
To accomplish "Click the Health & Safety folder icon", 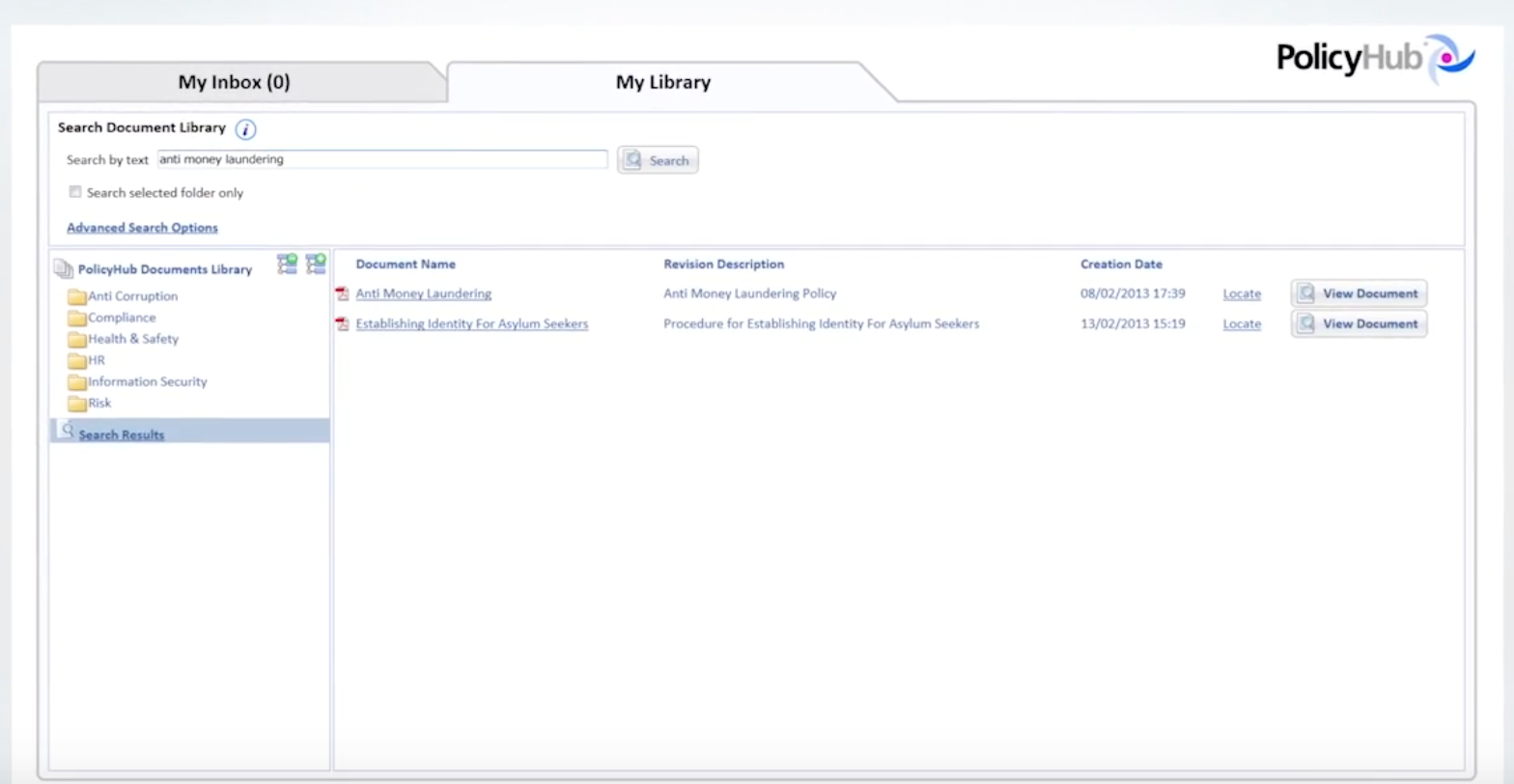I will 76,340.
